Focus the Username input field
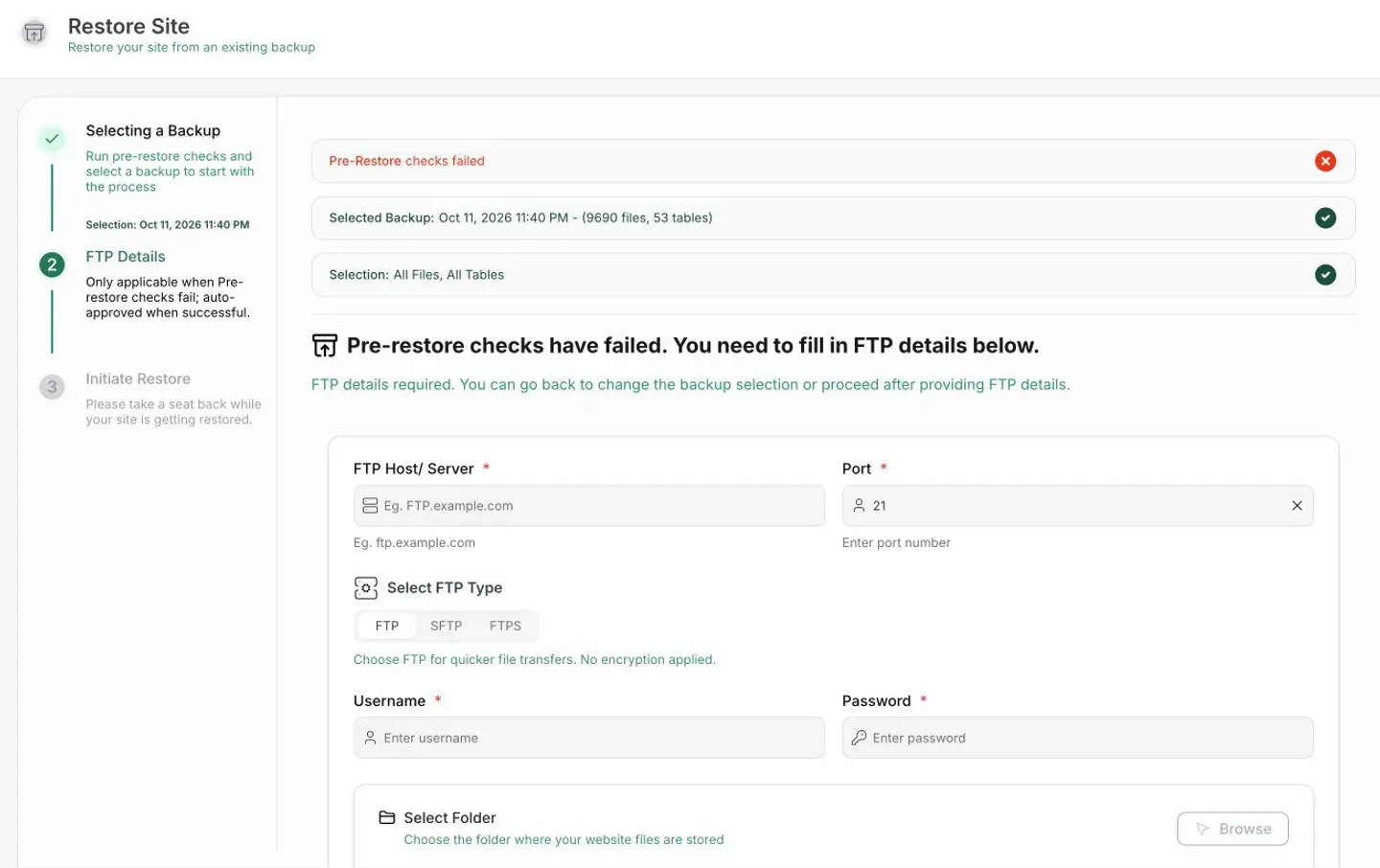This screenshot has height=868, width=1380. pyautogui.click(x=589, y=739)
